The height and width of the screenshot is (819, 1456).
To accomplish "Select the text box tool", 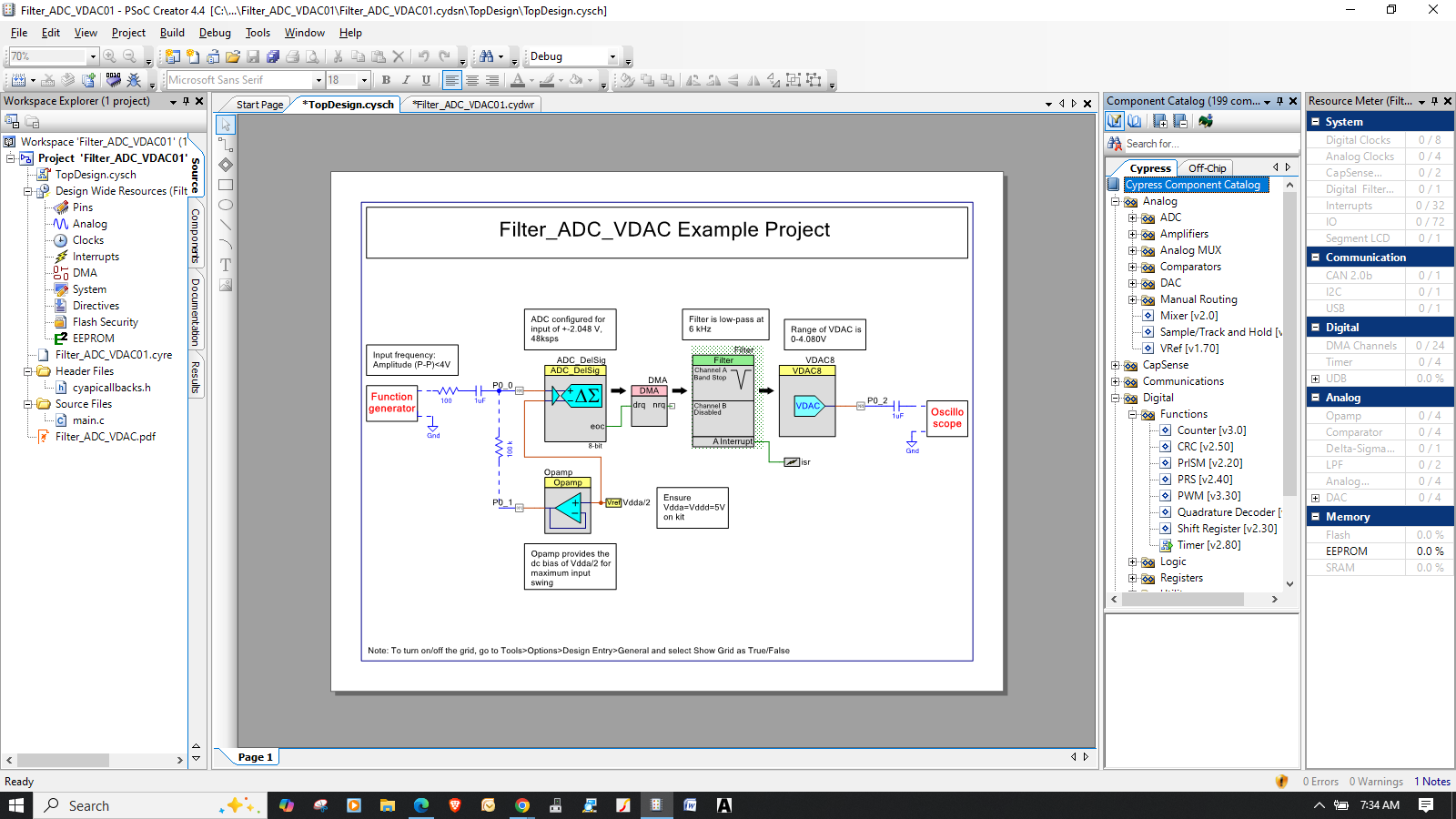I will click(x=226, y=265).
